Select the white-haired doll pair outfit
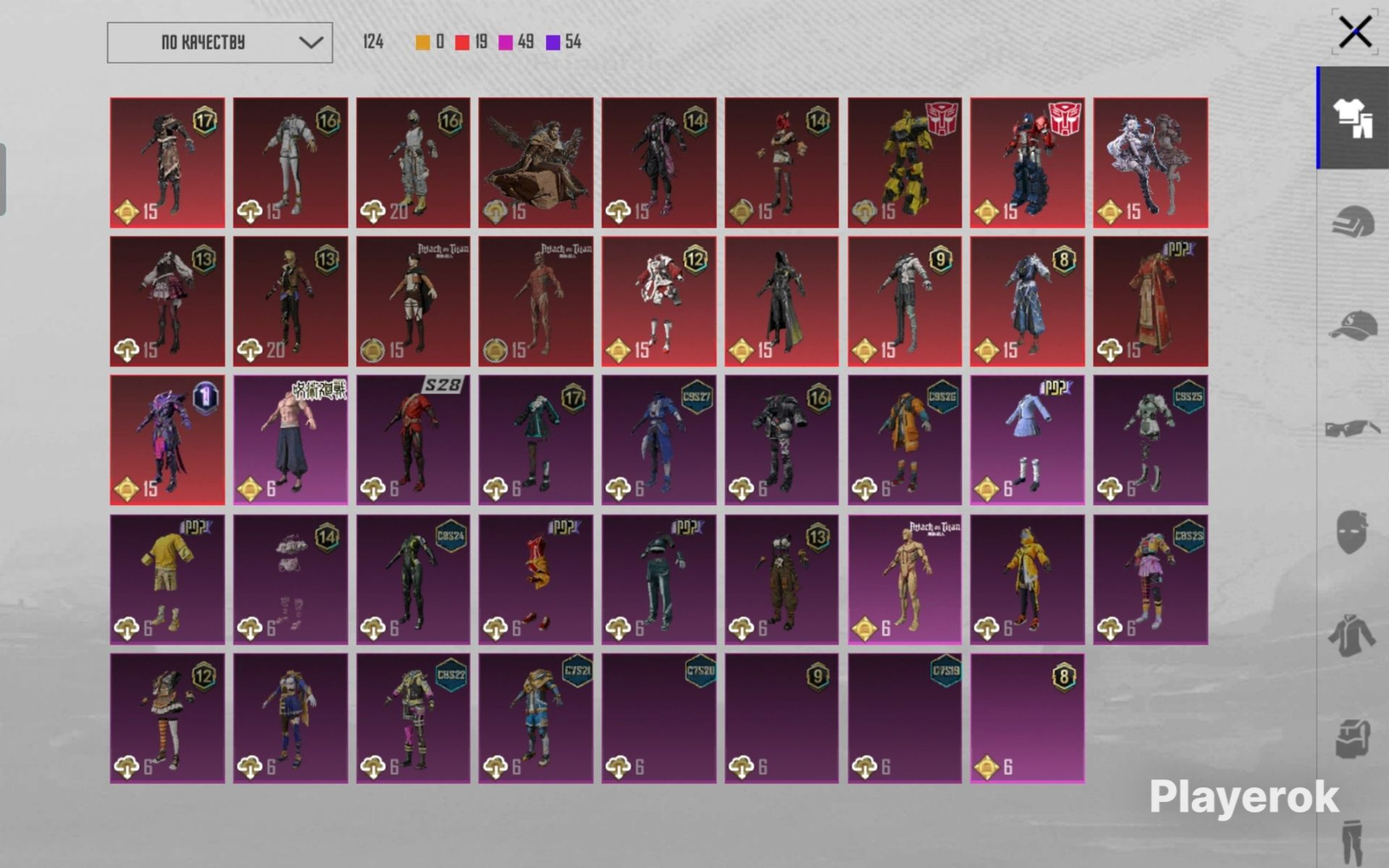 click(x=1150, y=162)
